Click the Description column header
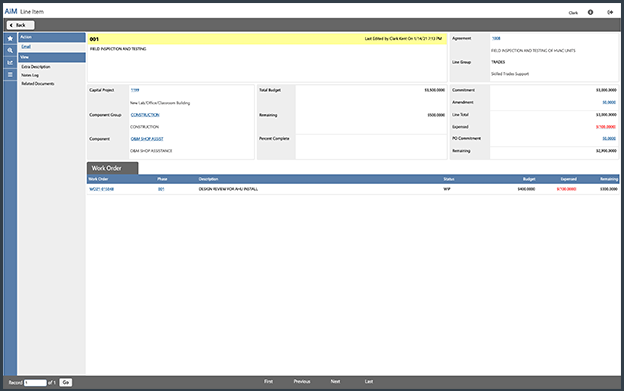 [x=209, y=179]
